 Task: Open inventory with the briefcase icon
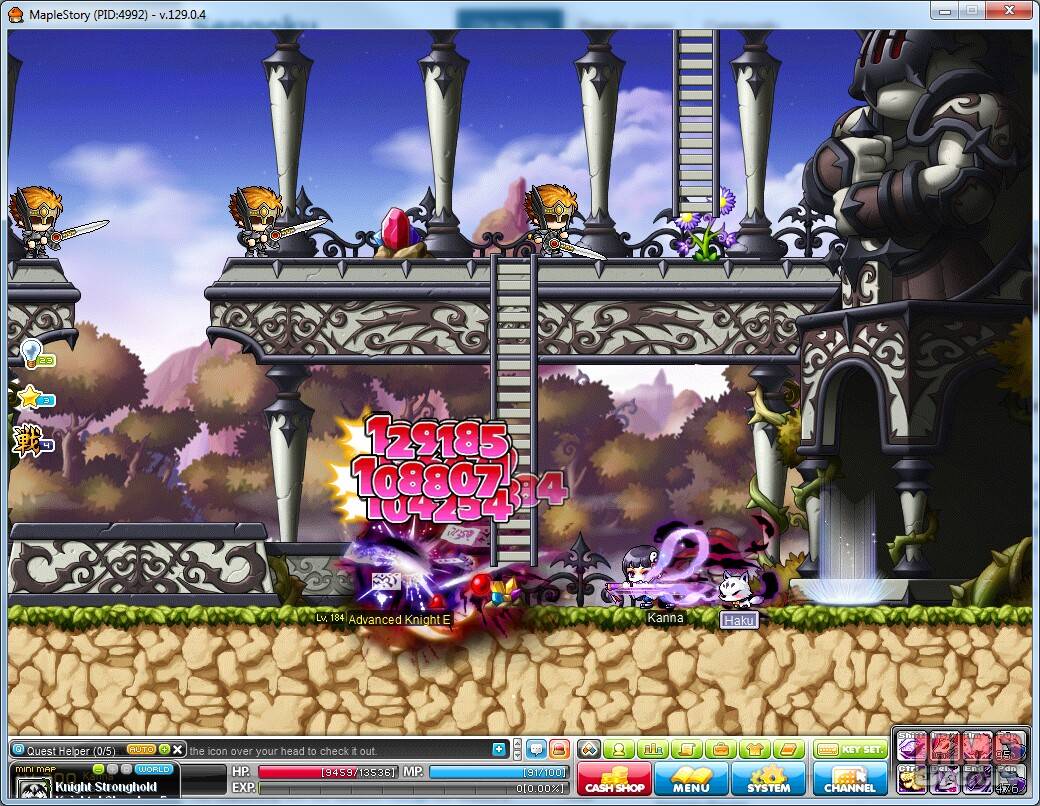pyautogui.click(x=720, y=749)
